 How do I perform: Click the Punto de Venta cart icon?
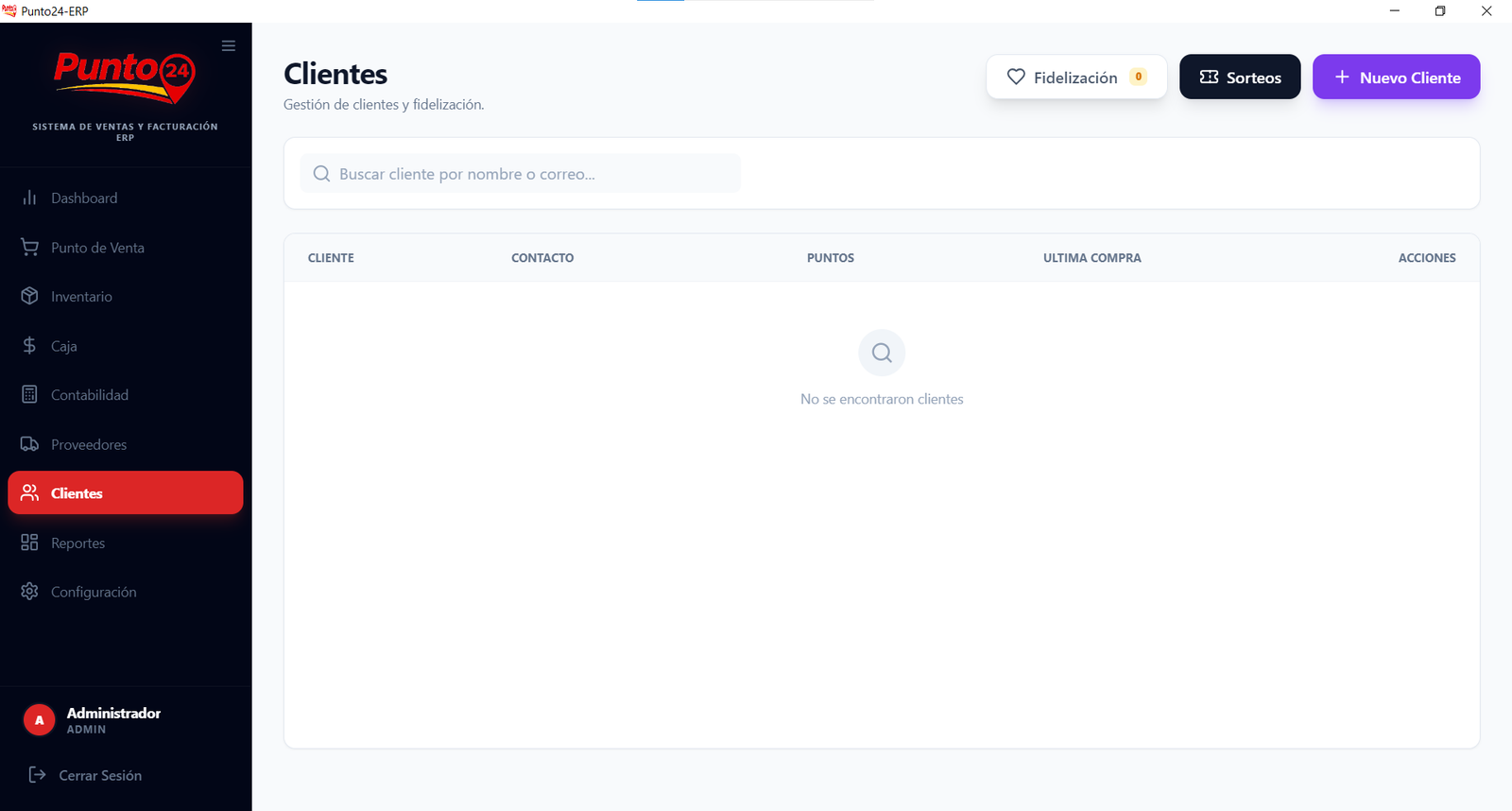[29, 247]
